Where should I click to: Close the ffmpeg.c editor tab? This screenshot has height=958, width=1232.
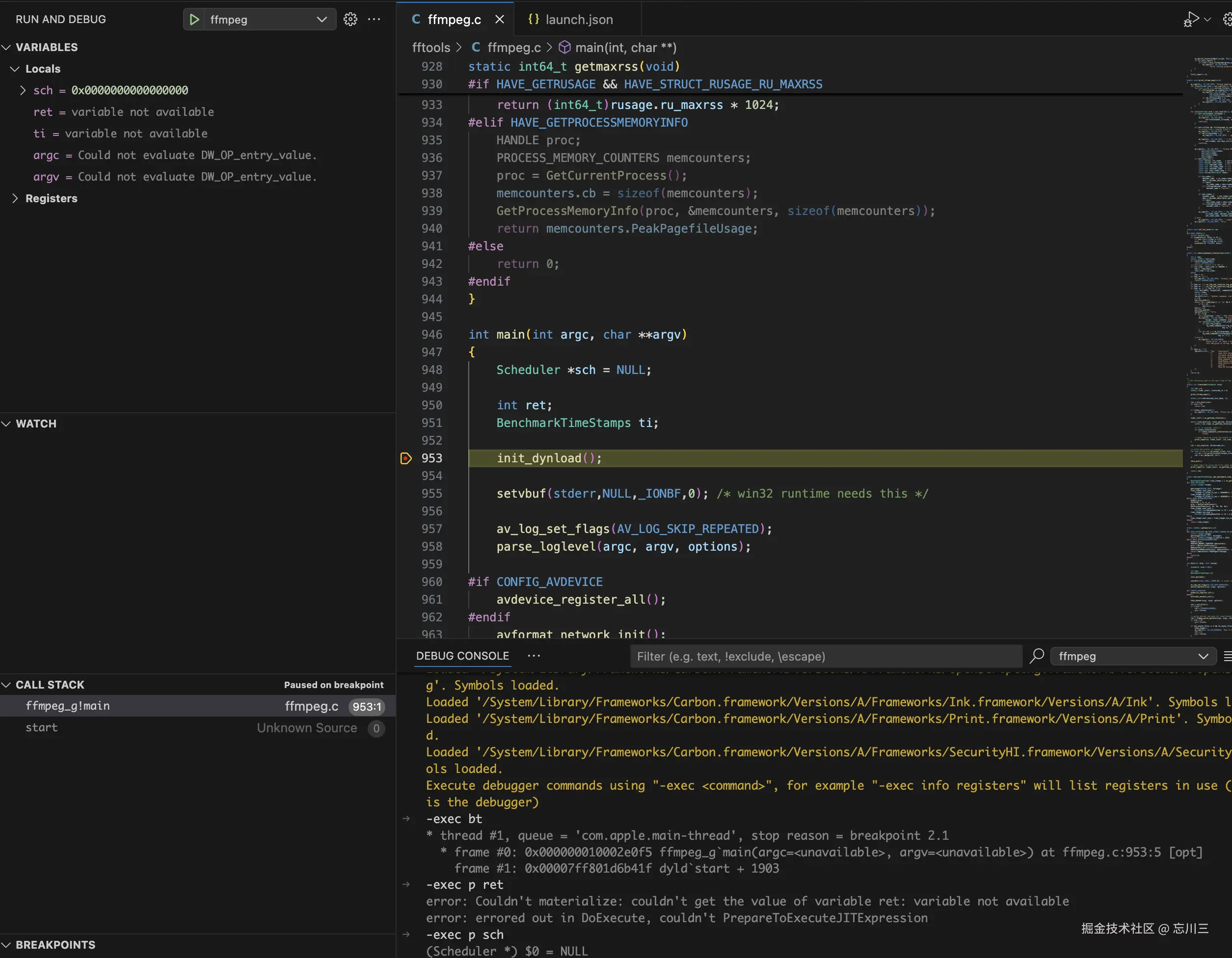pos(499,20)
